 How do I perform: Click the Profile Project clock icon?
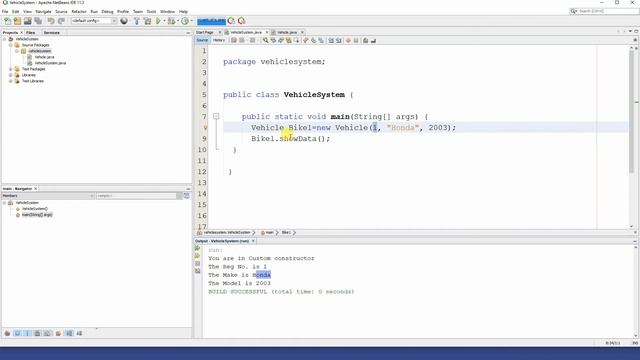coord(185,21)
